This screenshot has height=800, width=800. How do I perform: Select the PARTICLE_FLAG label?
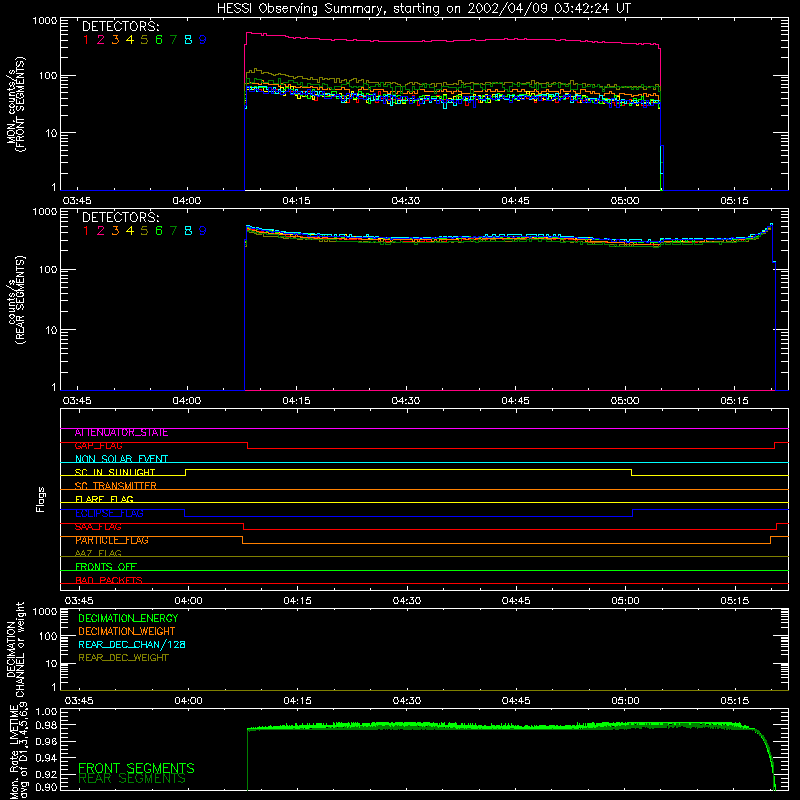pyautogui.click(x=112, y=540)
